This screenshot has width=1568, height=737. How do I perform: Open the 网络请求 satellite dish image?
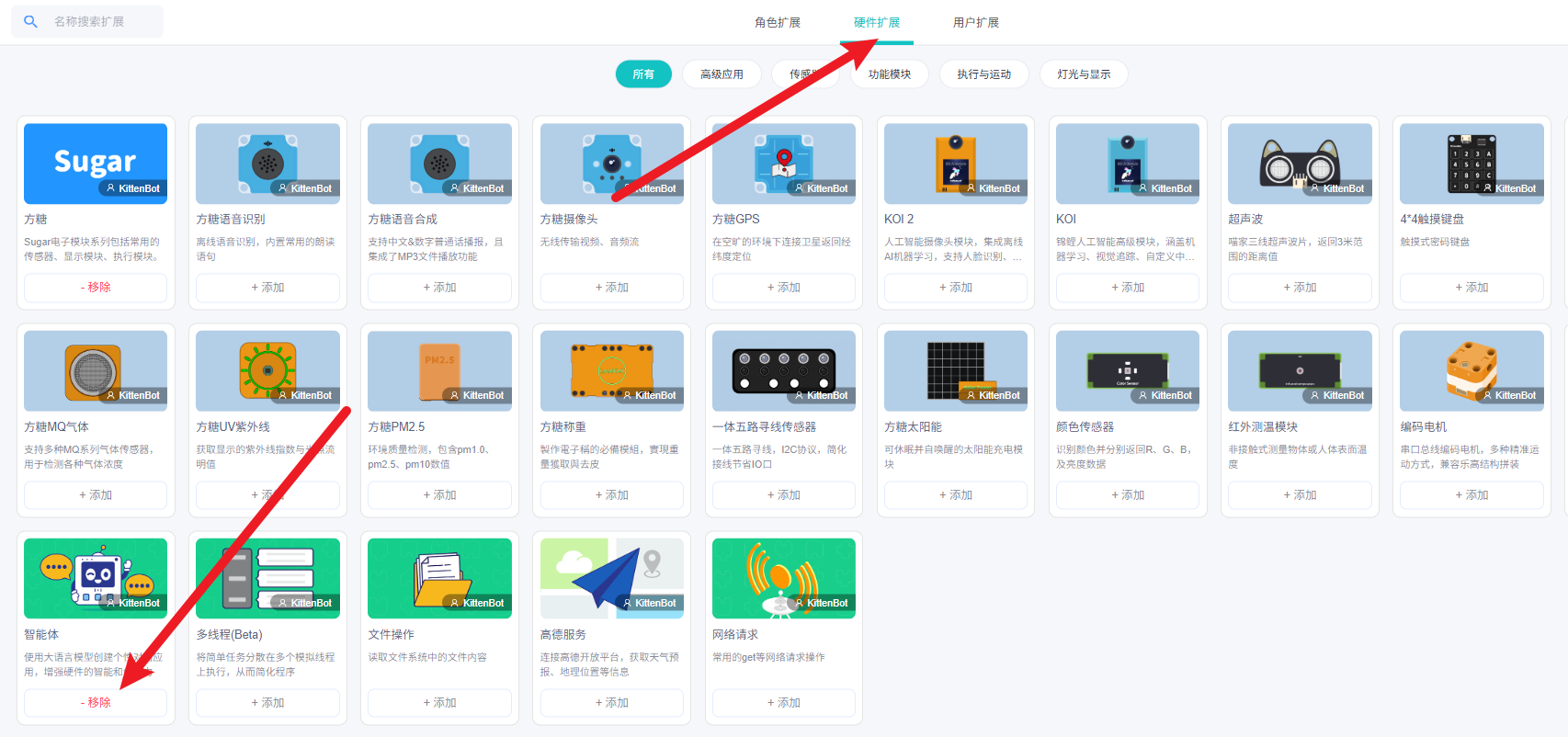(784, 579)
